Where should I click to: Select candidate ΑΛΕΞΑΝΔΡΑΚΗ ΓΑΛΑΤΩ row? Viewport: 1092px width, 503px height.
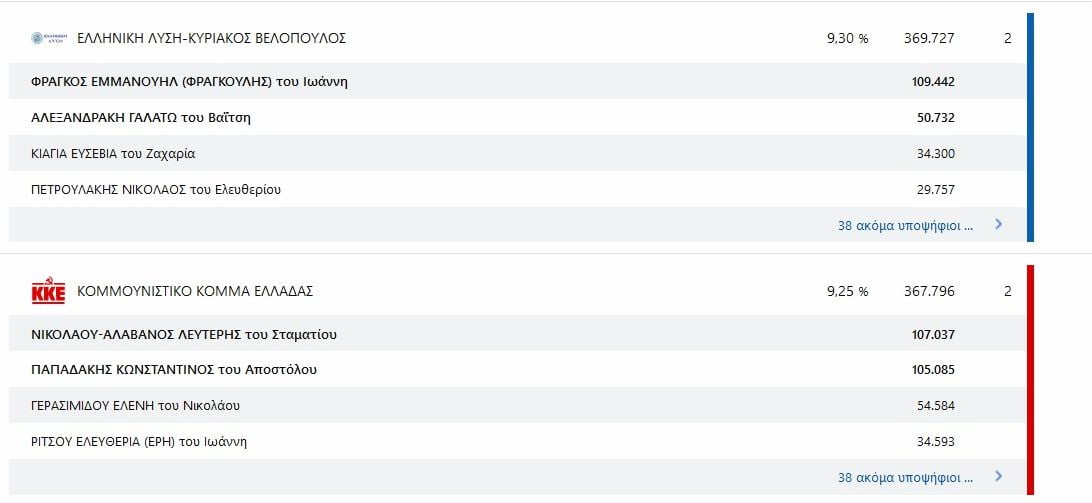(517, 118)
